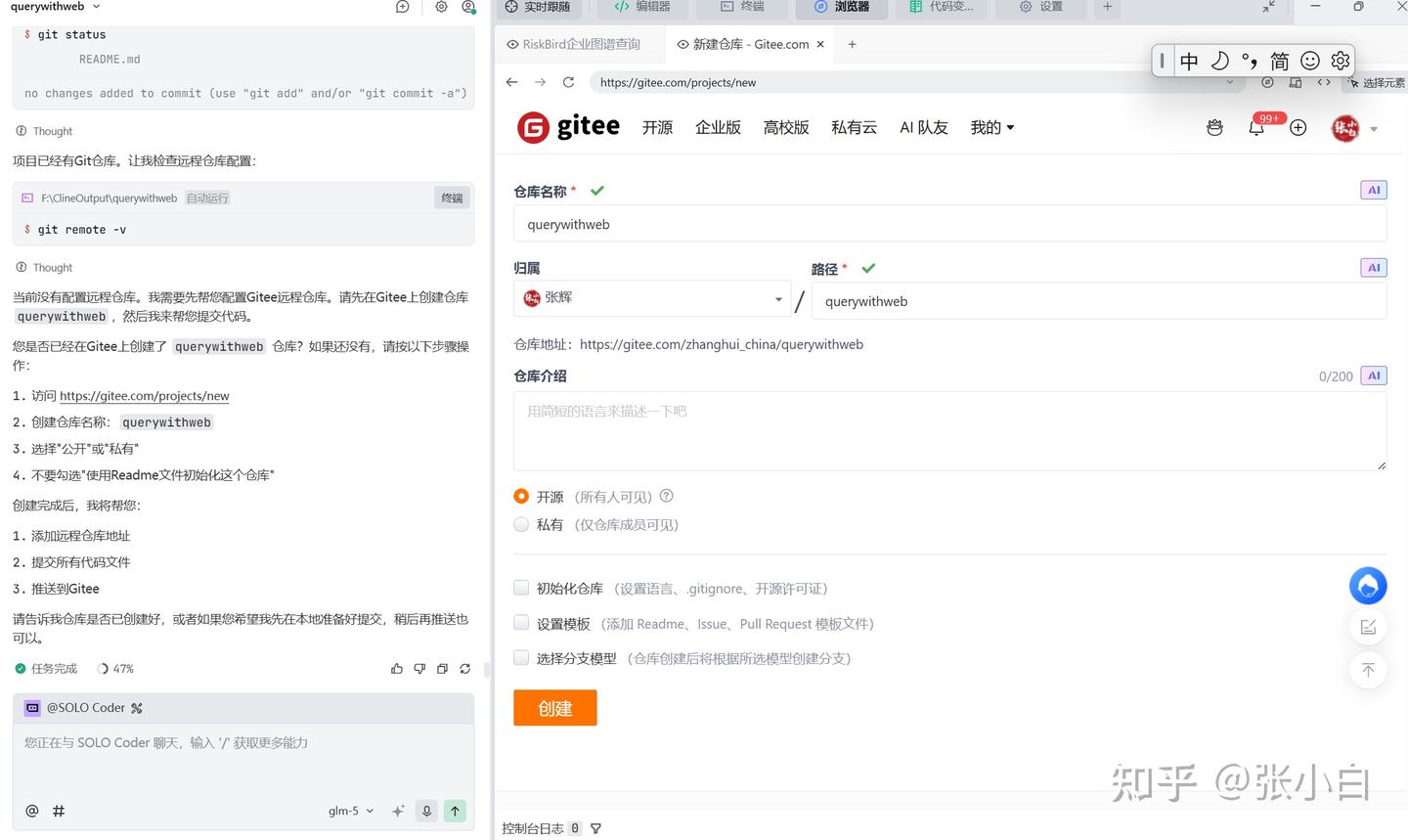Switch to the 代码变... tab

[x=942, y=7]
